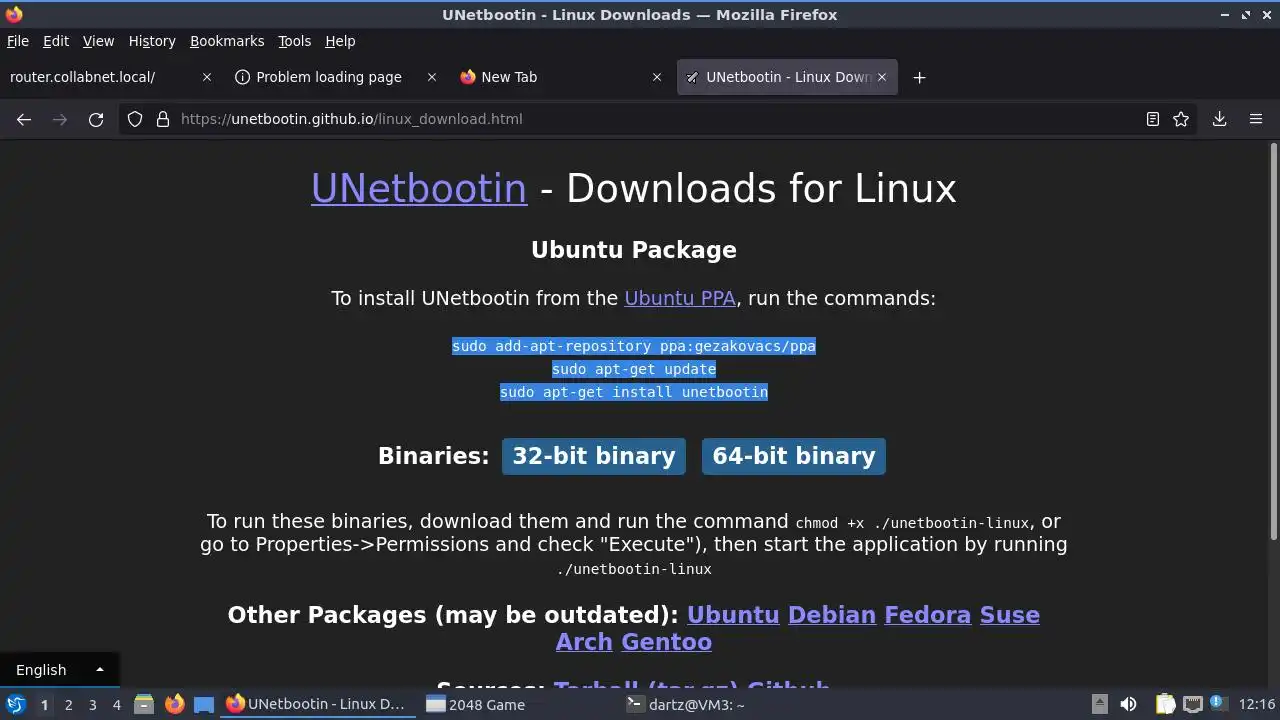Image resolution: width=1280 pixels, height=720 pixels.
Task: Open the History menu
Action: click(x=152, y=41)
